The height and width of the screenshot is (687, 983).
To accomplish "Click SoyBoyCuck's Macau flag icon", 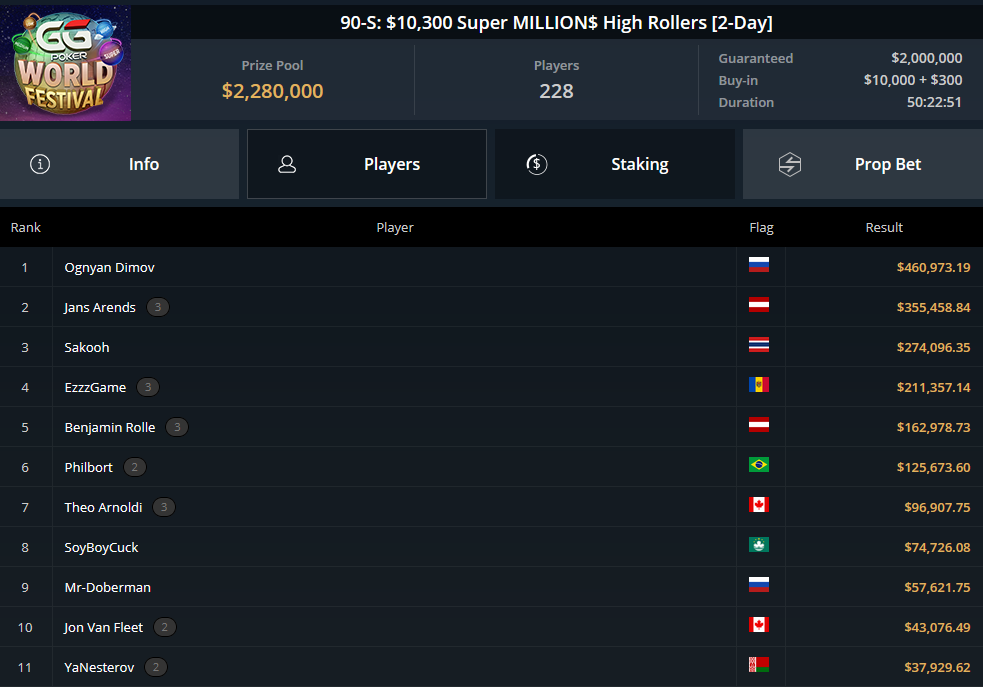I will point(759,545).
